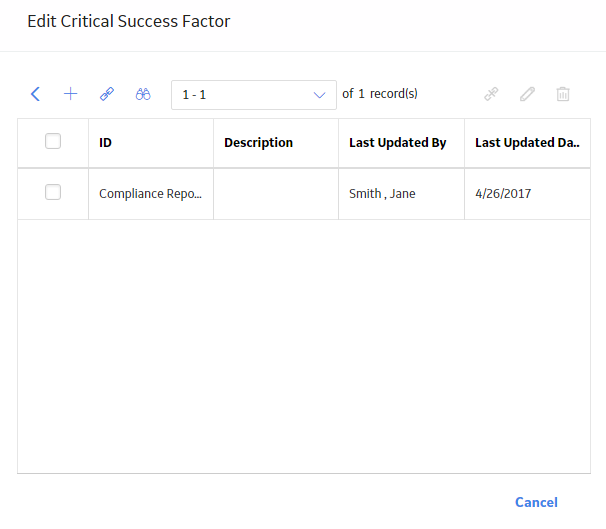The height and width of the screenshot is (529, 606).
Task: Click the Last Updated Da.. column header
Action: pos(527,143)
